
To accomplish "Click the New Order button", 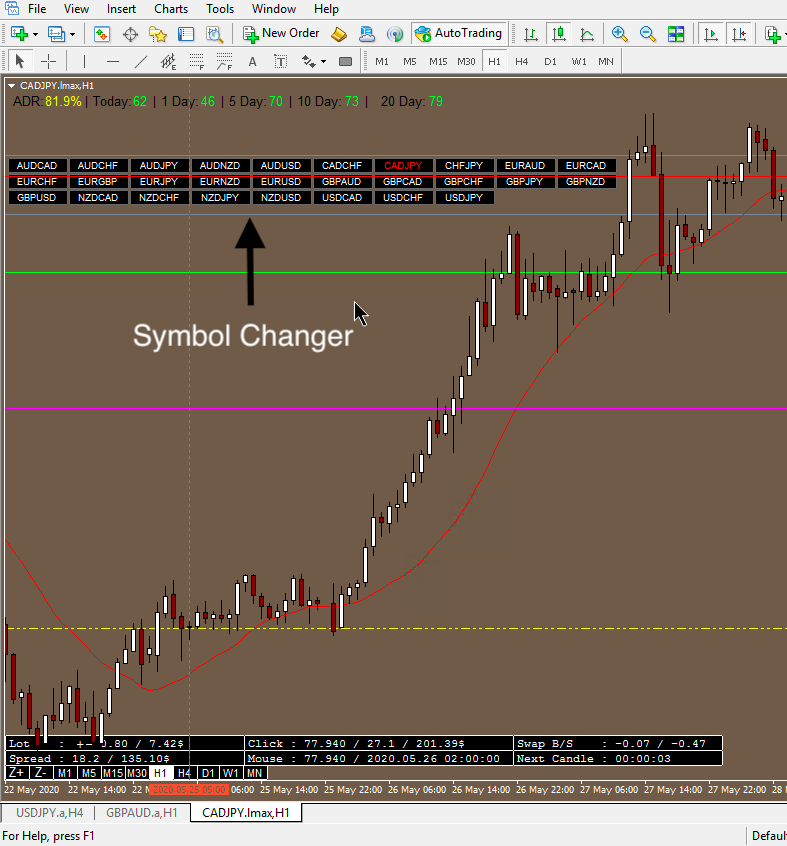I will (x=280, y=33).
